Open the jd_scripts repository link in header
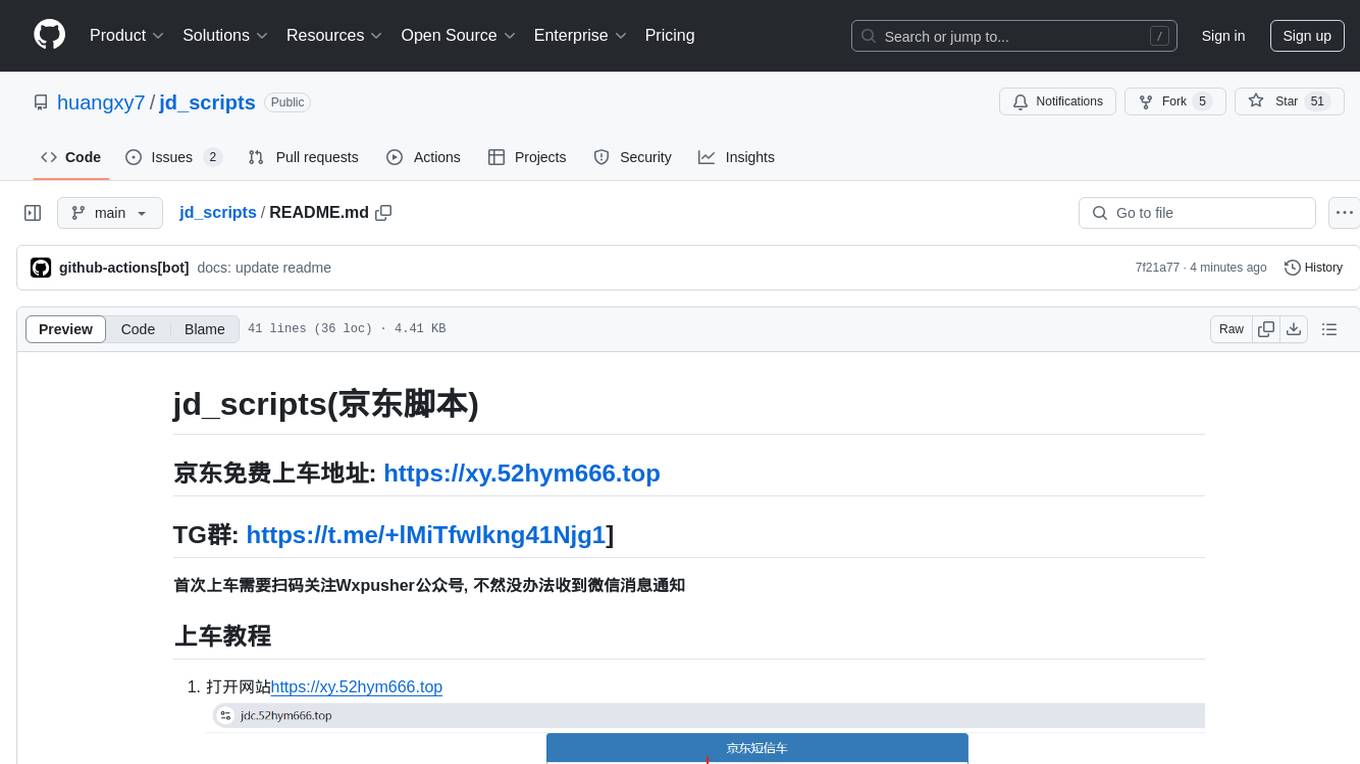The width and height of the screenshot is (1360, 764). [207, 102]
